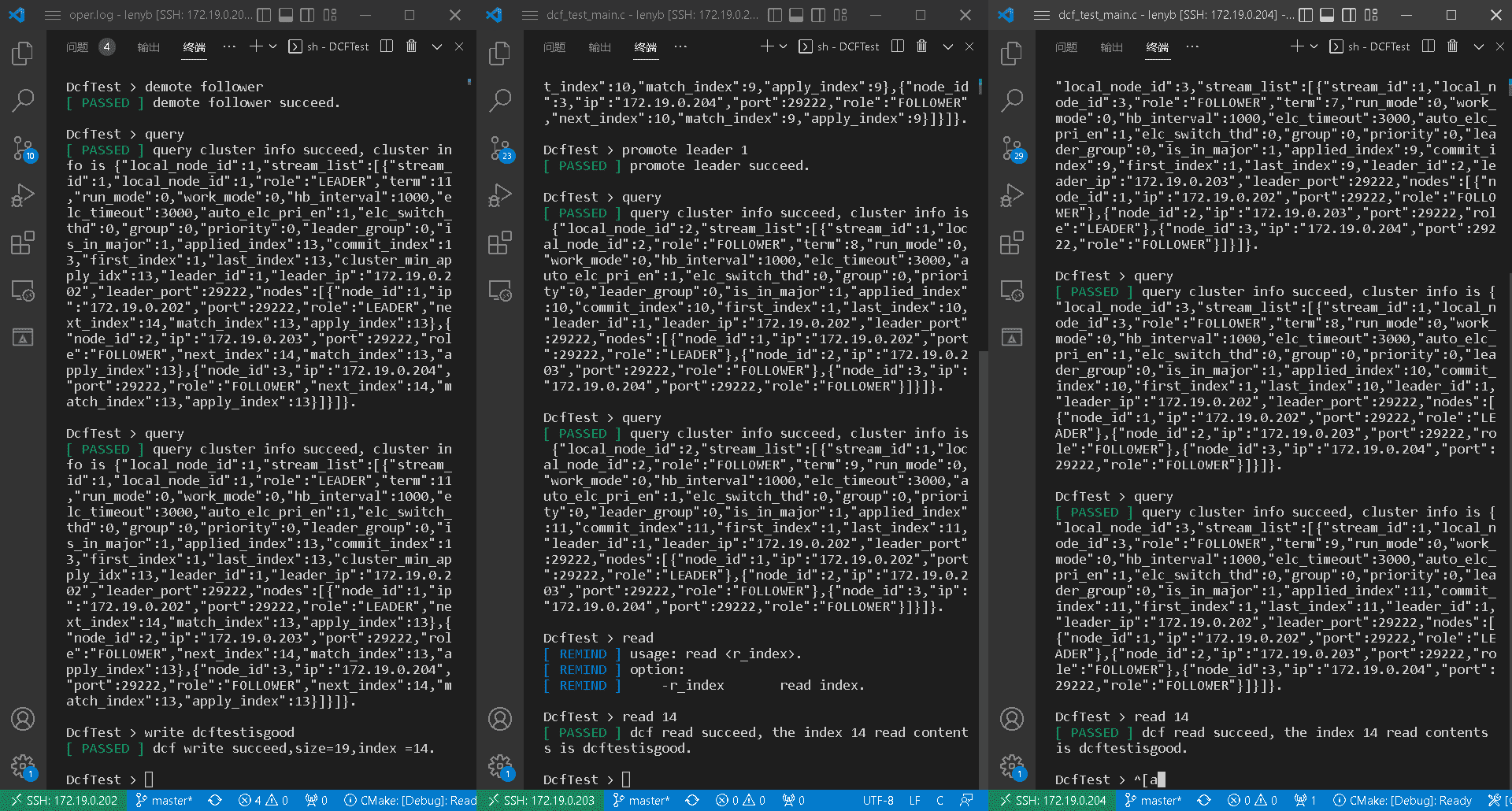Select sh - DCFTest terminal in 172.19.0.204 window
The width and height of the screenshot is (1512, 811).
coord(1369,46)
